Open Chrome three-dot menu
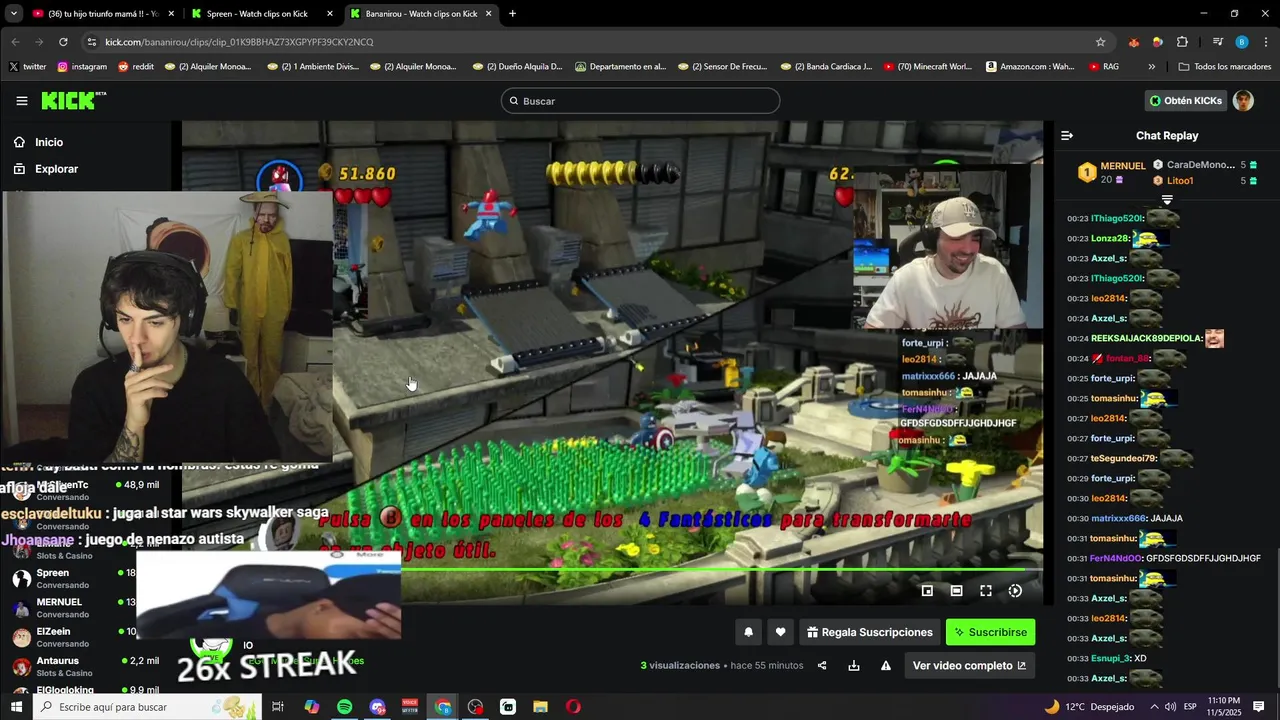The height and width of the screenshot is (720, 1280). (1266, 42)
